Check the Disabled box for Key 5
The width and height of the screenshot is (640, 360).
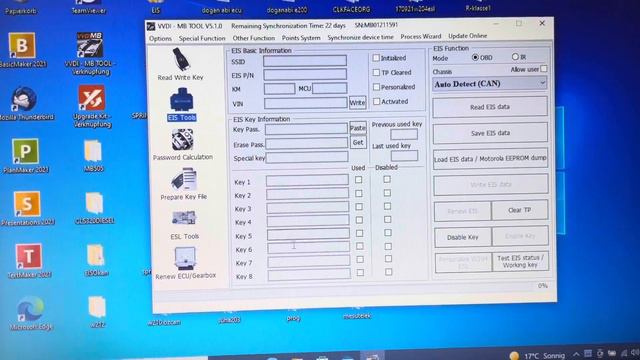click(388, 233)
